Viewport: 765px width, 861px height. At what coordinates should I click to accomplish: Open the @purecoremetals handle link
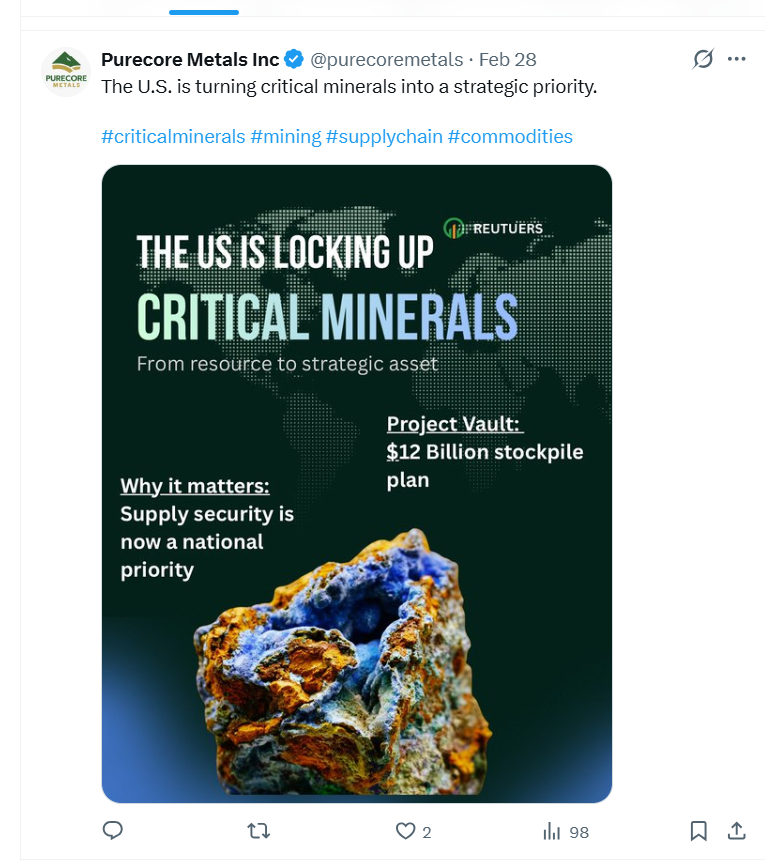pos(386,59)
